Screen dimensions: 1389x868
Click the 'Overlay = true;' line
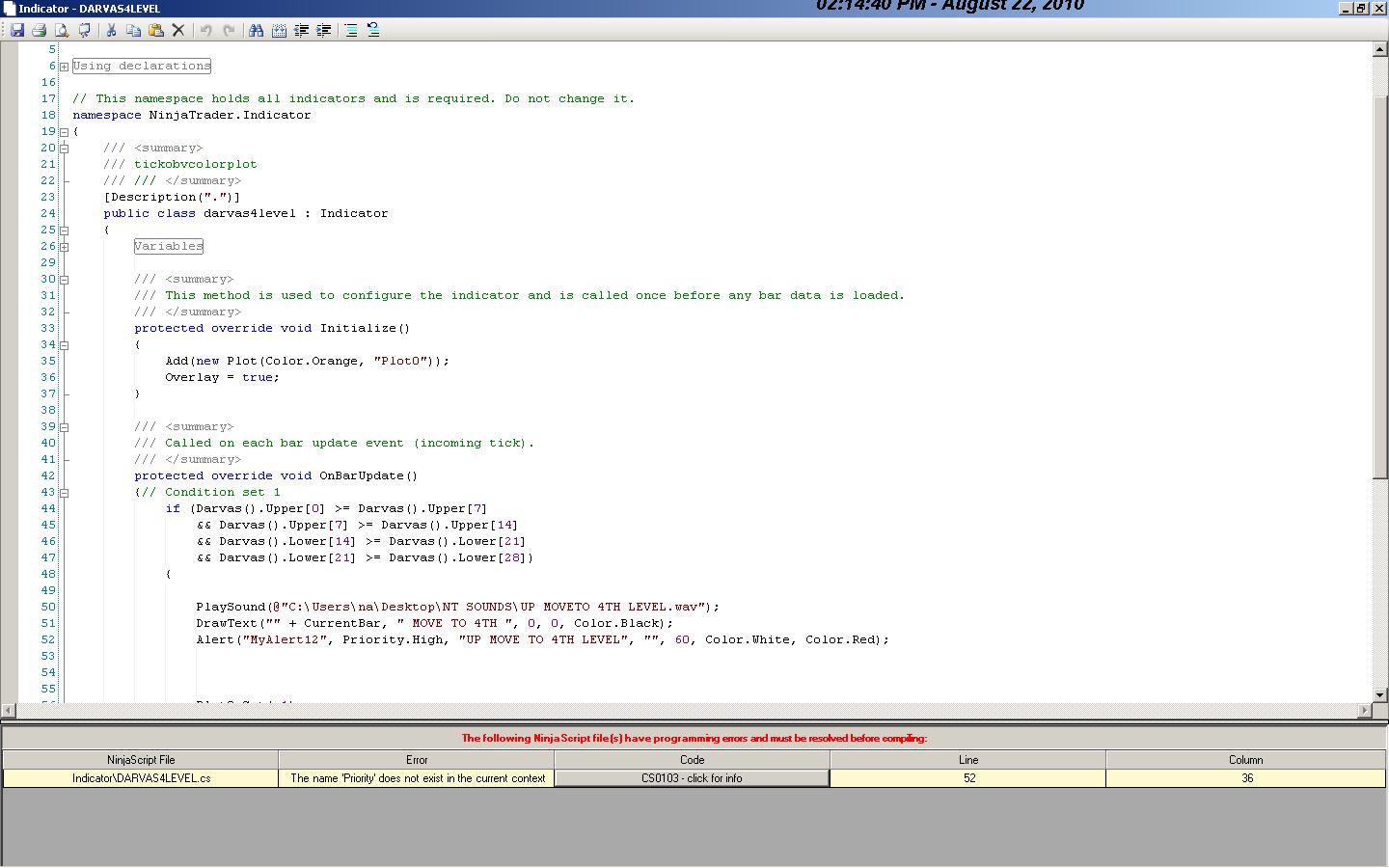pos(222,377)
